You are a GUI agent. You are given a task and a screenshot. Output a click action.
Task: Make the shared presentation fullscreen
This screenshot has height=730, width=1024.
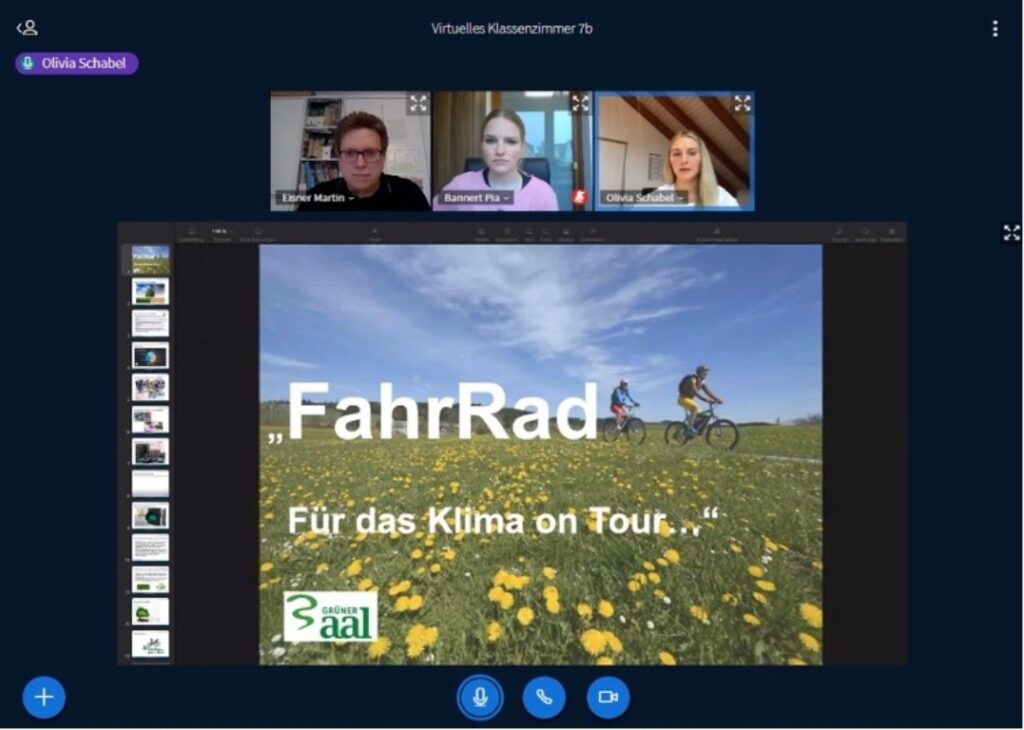[x=1011, y=233]
